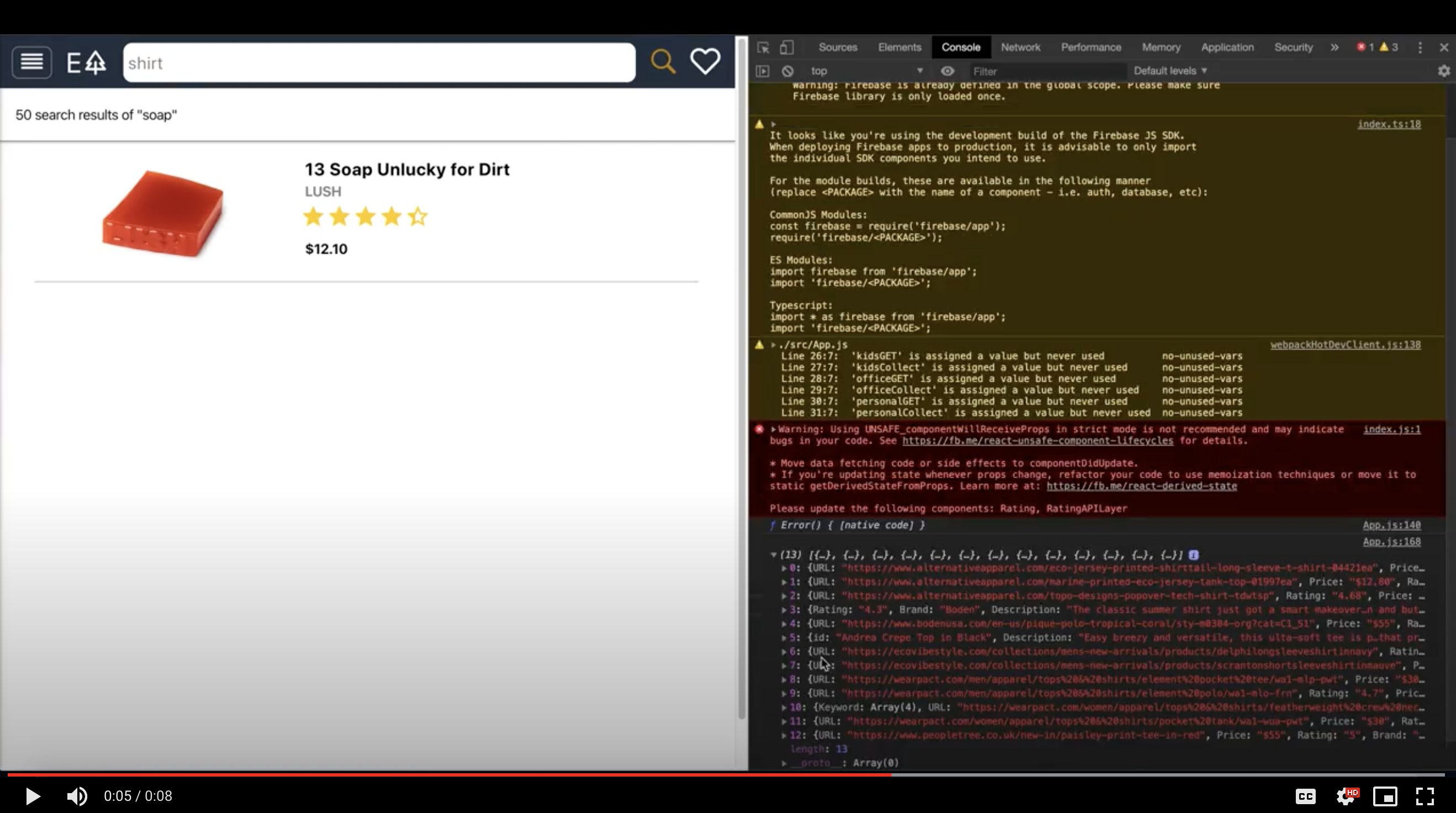1456x813 pixels.
Task: Open the console settings gear
Action: [x=1443, y=71]
